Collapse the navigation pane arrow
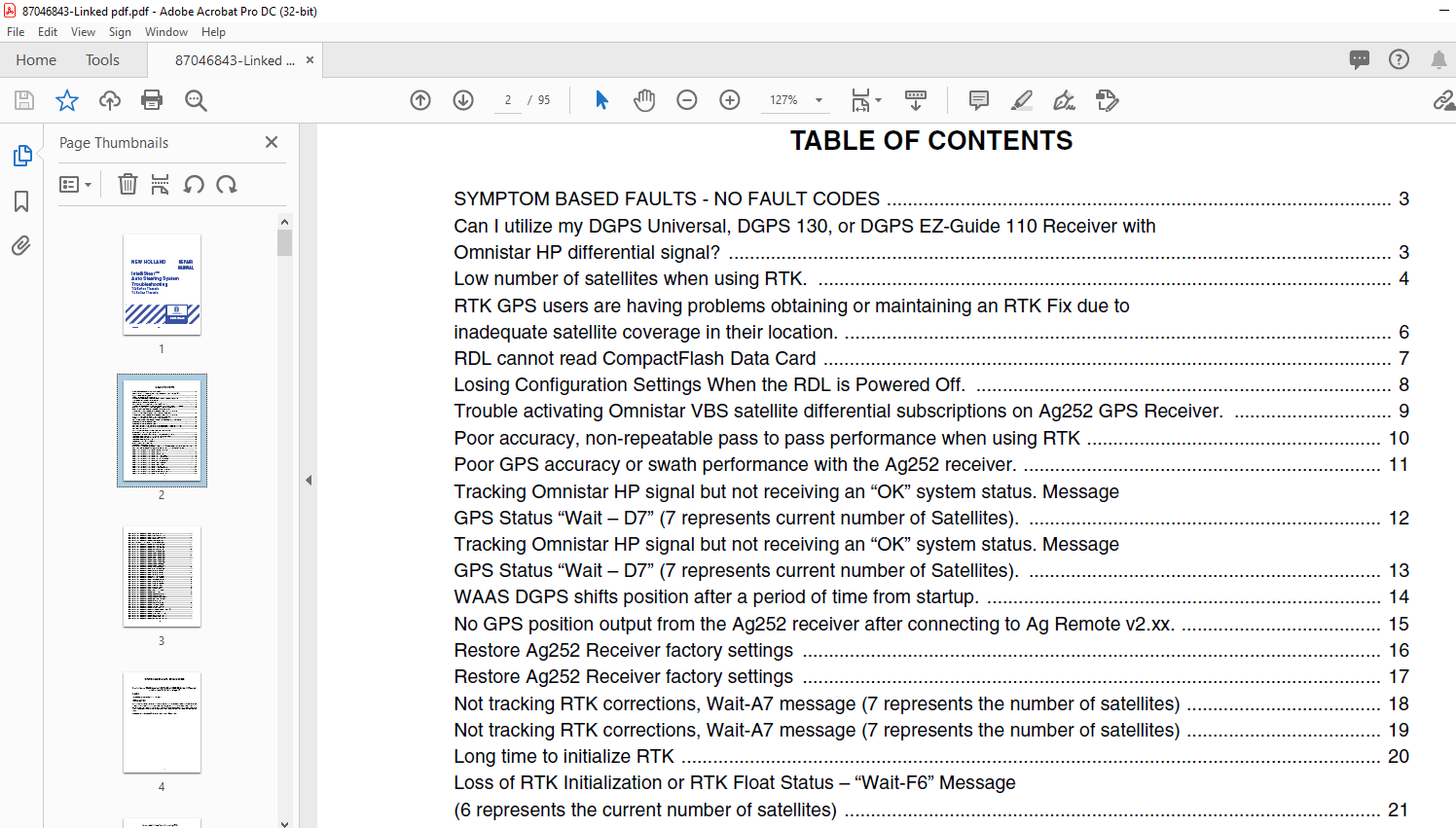This screenshot has width=1456, height=828. click(x=309, y=480)
